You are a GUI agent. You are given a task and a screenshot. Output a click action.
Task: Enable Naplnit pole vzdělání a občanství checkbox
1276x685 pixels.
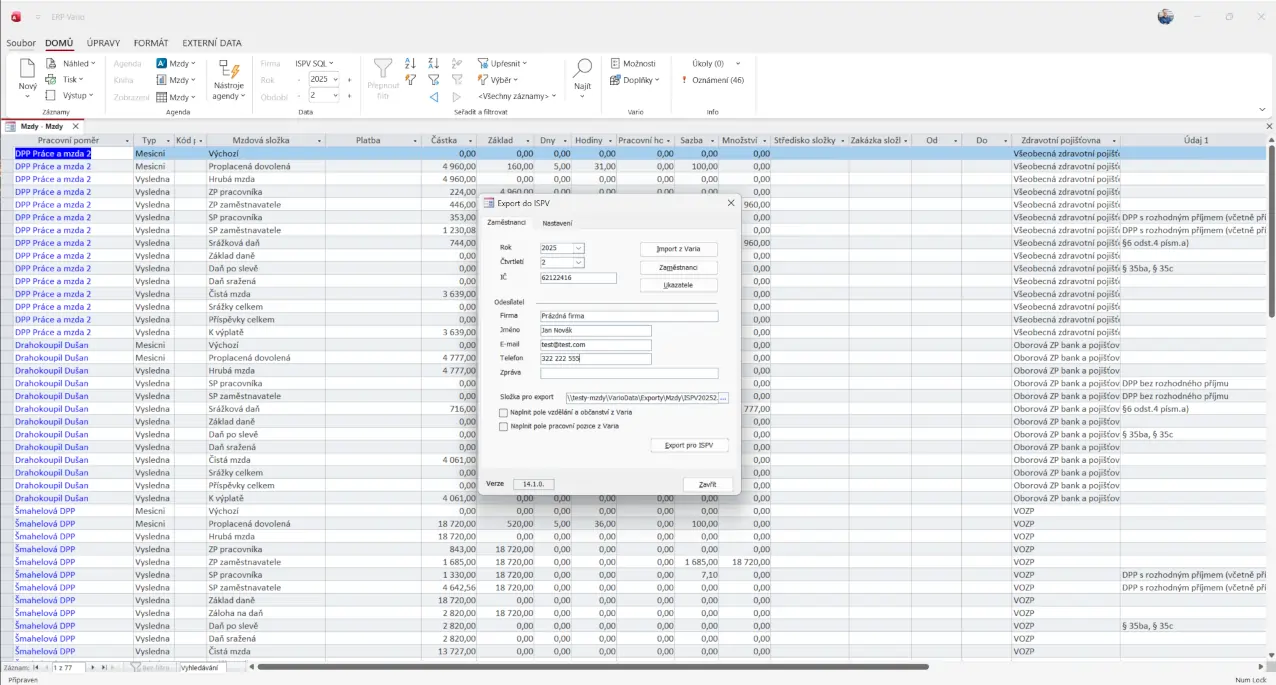(503, 412)
